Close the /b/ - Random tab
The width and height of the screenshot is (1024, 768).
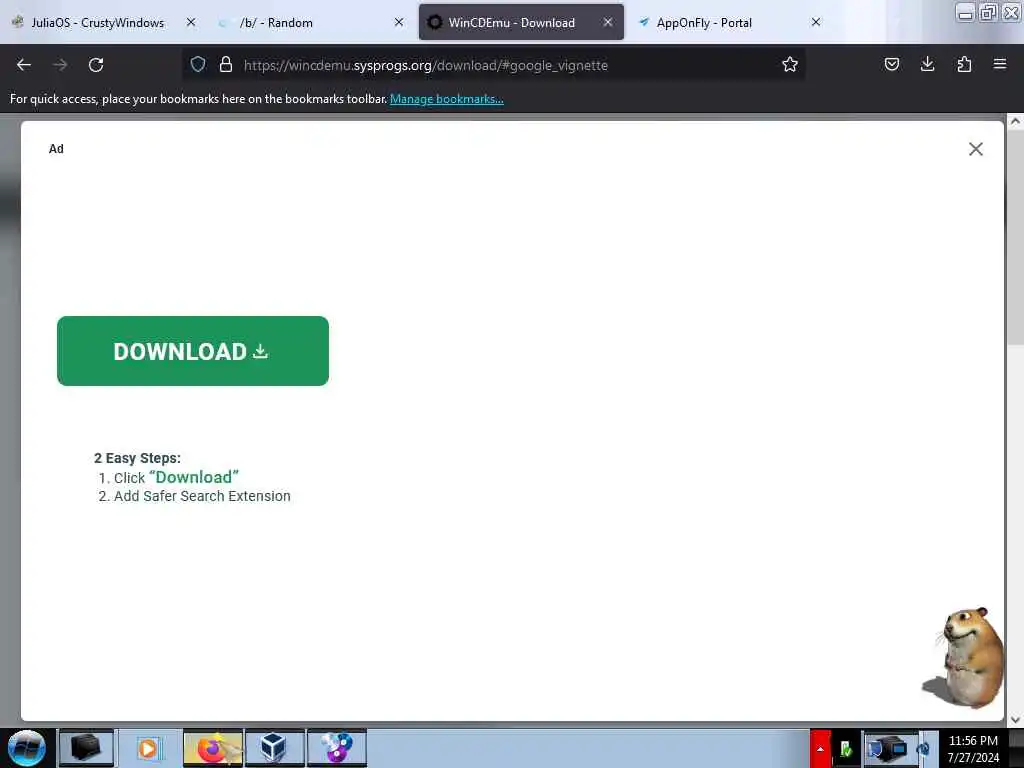click(399, 22)
